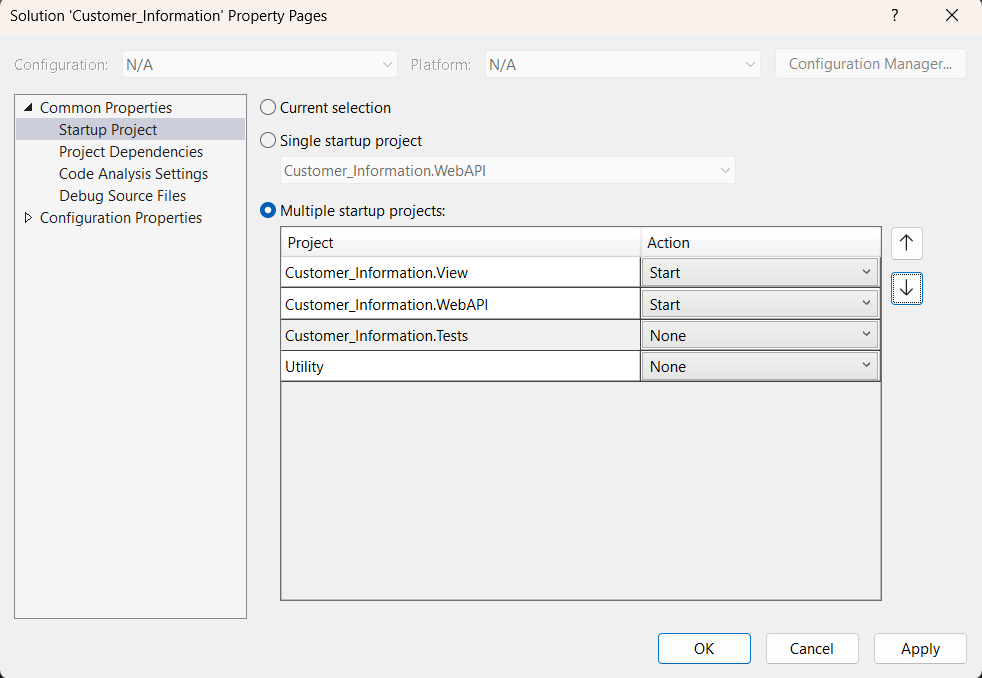
Task: Move the selected project up with the arrow
Action: pyautogui.click(x=906, y=243)
